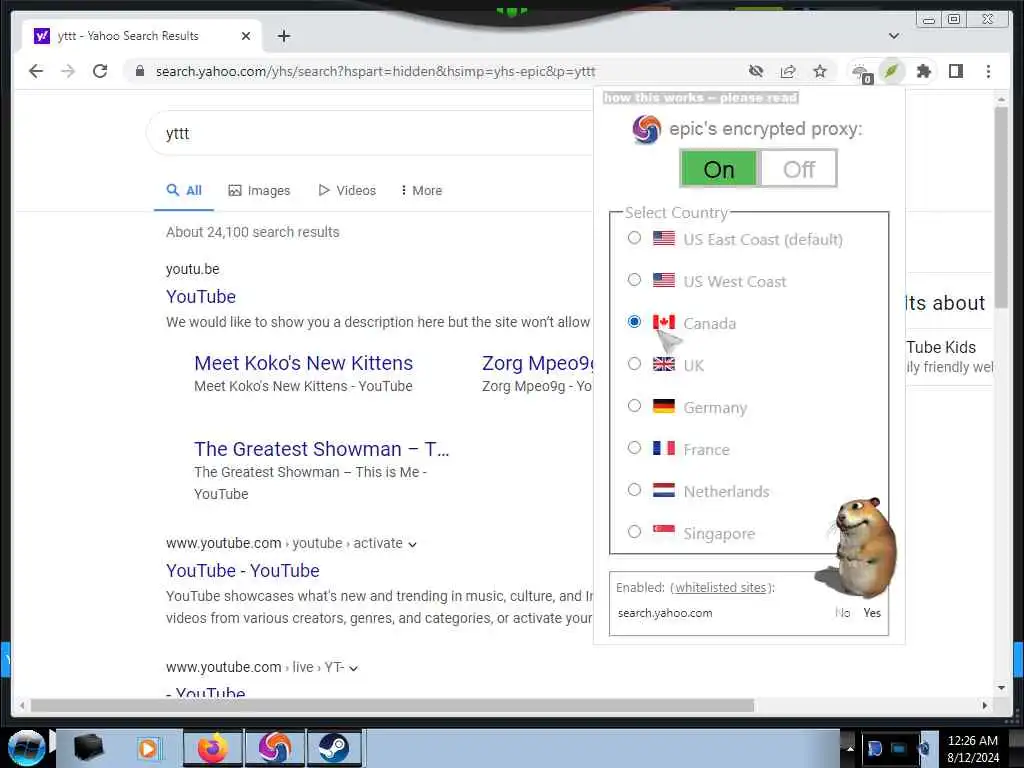The height and width of the screenshot is (768, 1024).
Task: Open the Windows Start orb
Action: click(27, 748)
